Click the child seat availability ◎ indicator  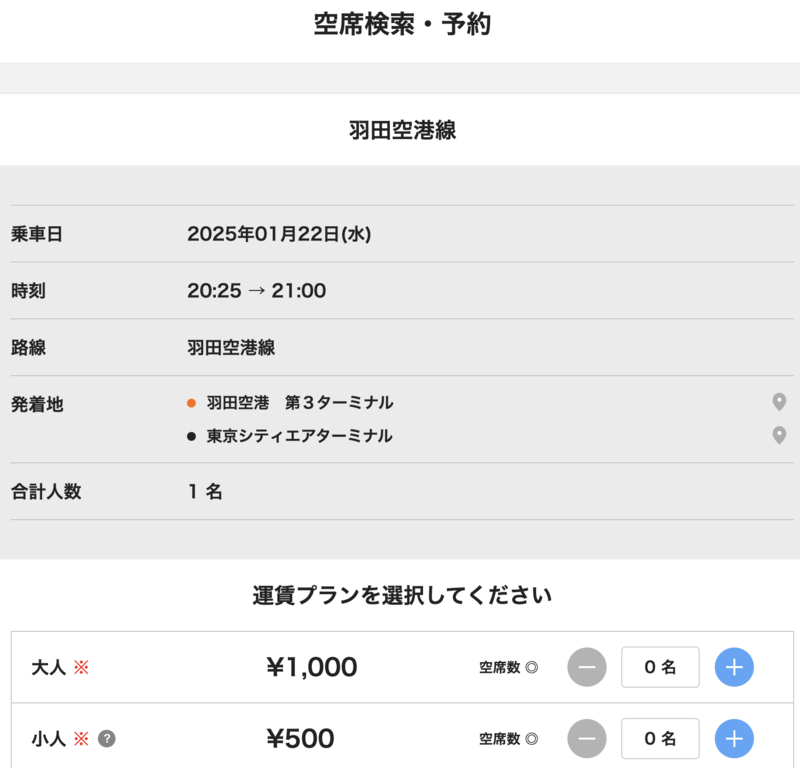coord(532,739)
